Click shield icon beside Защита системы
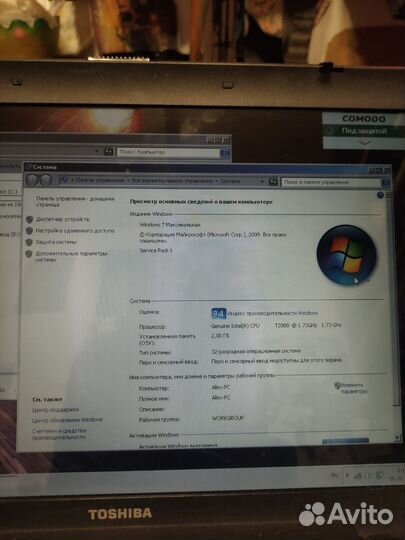 click(x=29, y=242)
